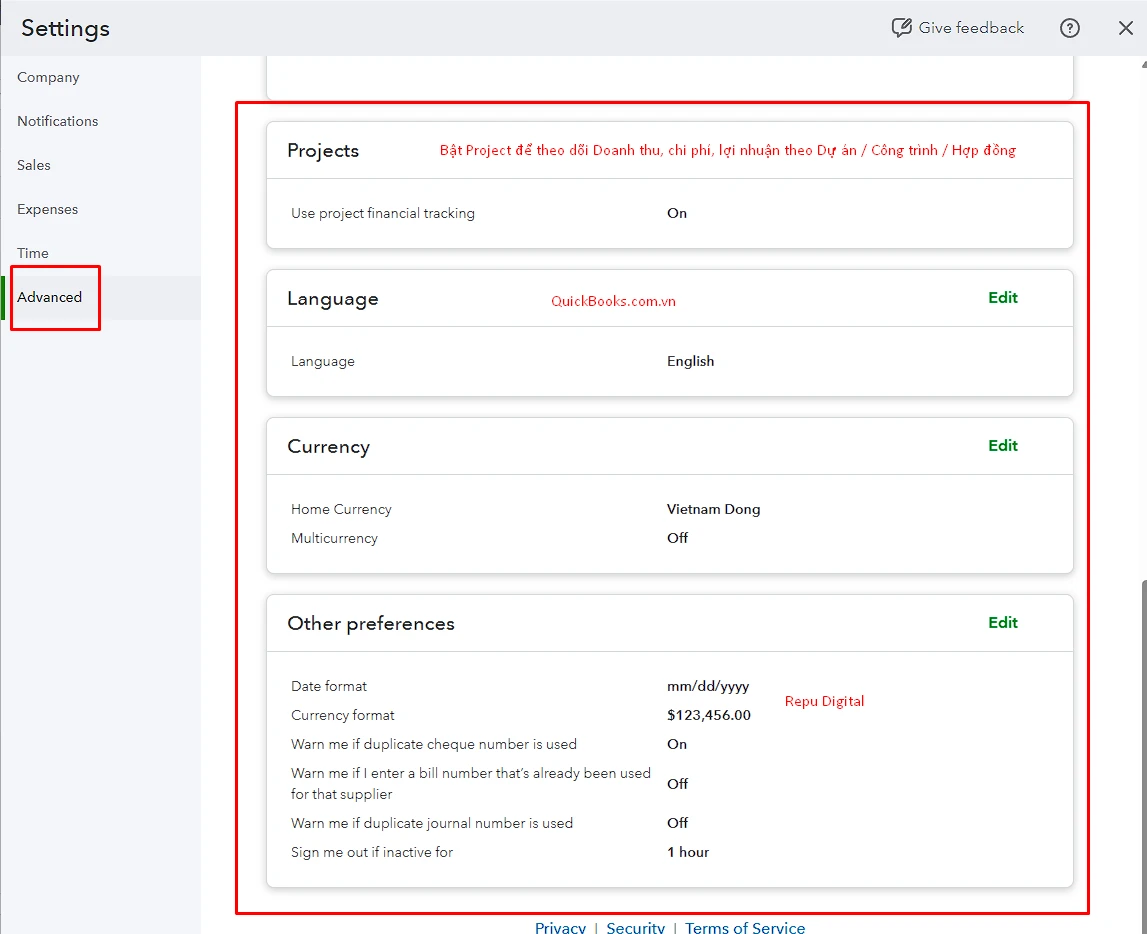Select the Advanced tab
Image resolution: width=1147 pixels, height=934 pixels.
click(x=51, y=297)
